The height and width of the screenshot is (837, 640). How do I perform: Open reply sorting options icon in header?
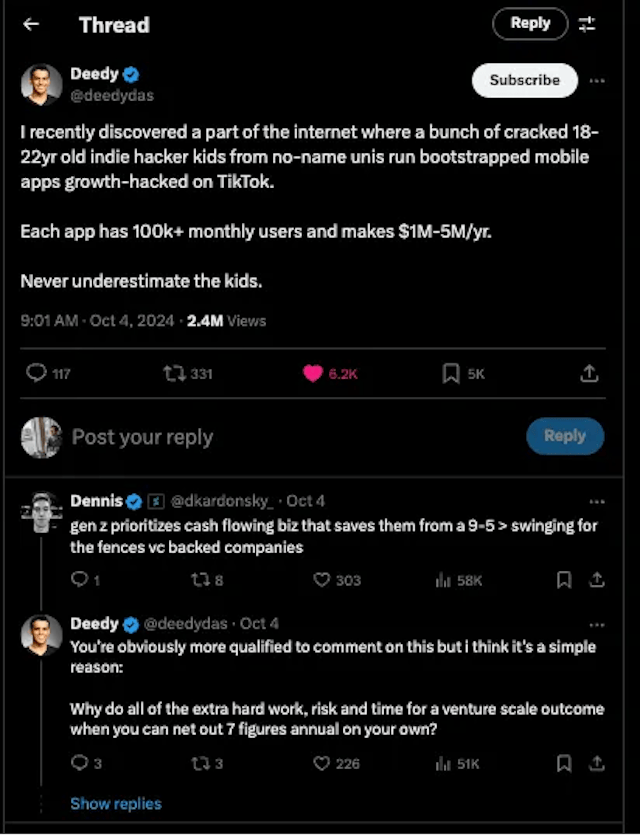(x=588, y=25)
